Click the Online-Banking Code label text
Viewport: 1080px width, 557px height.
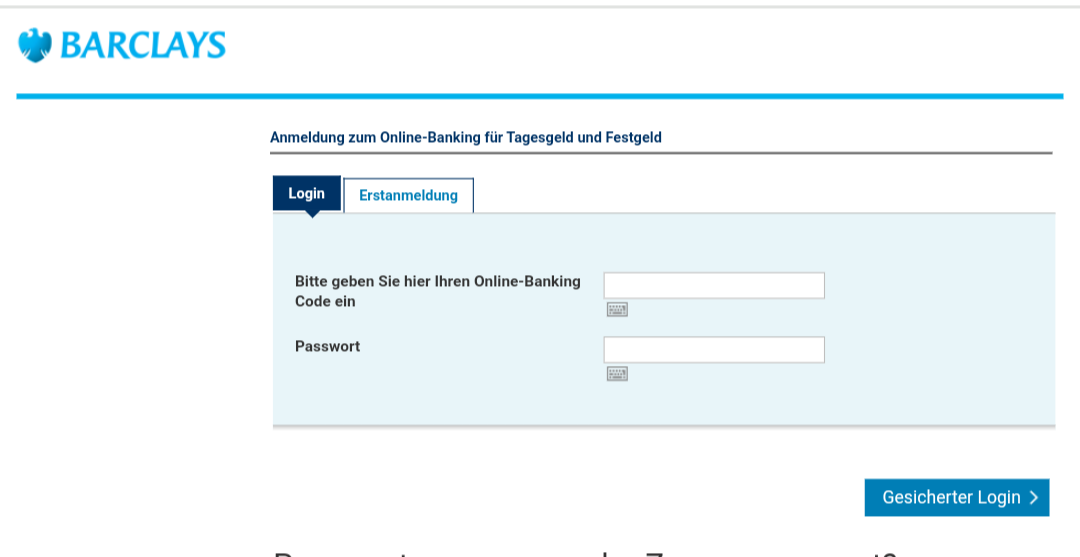pos(437,282)
